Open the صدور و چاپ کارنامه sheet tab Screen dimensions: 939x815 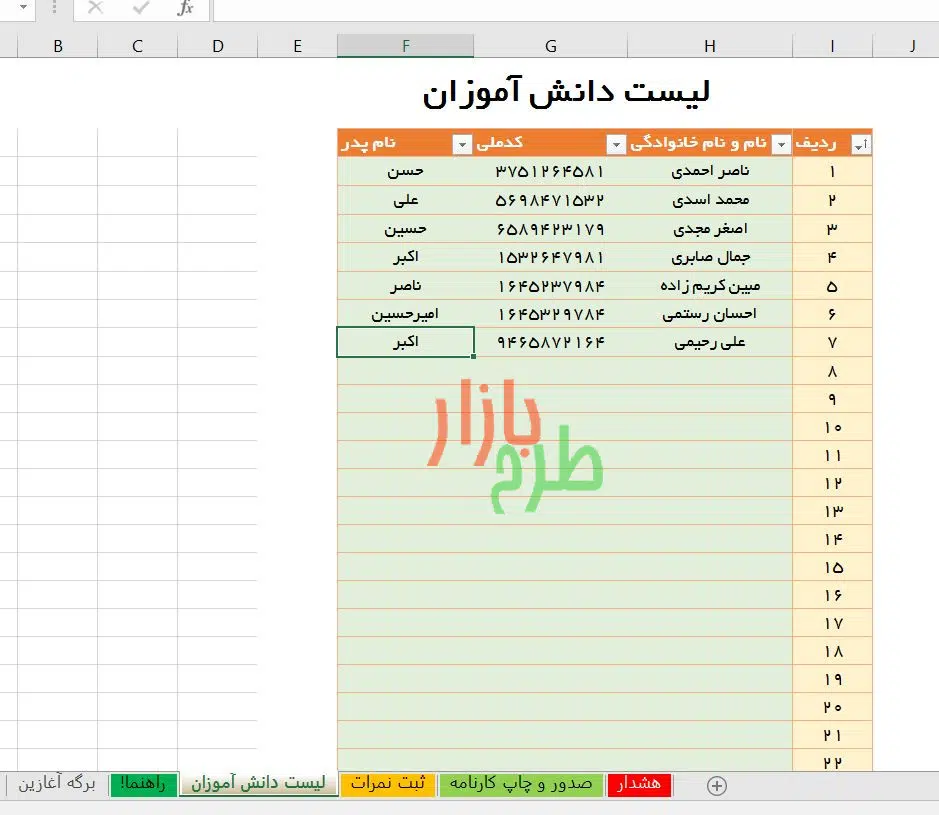coord(521,784)
